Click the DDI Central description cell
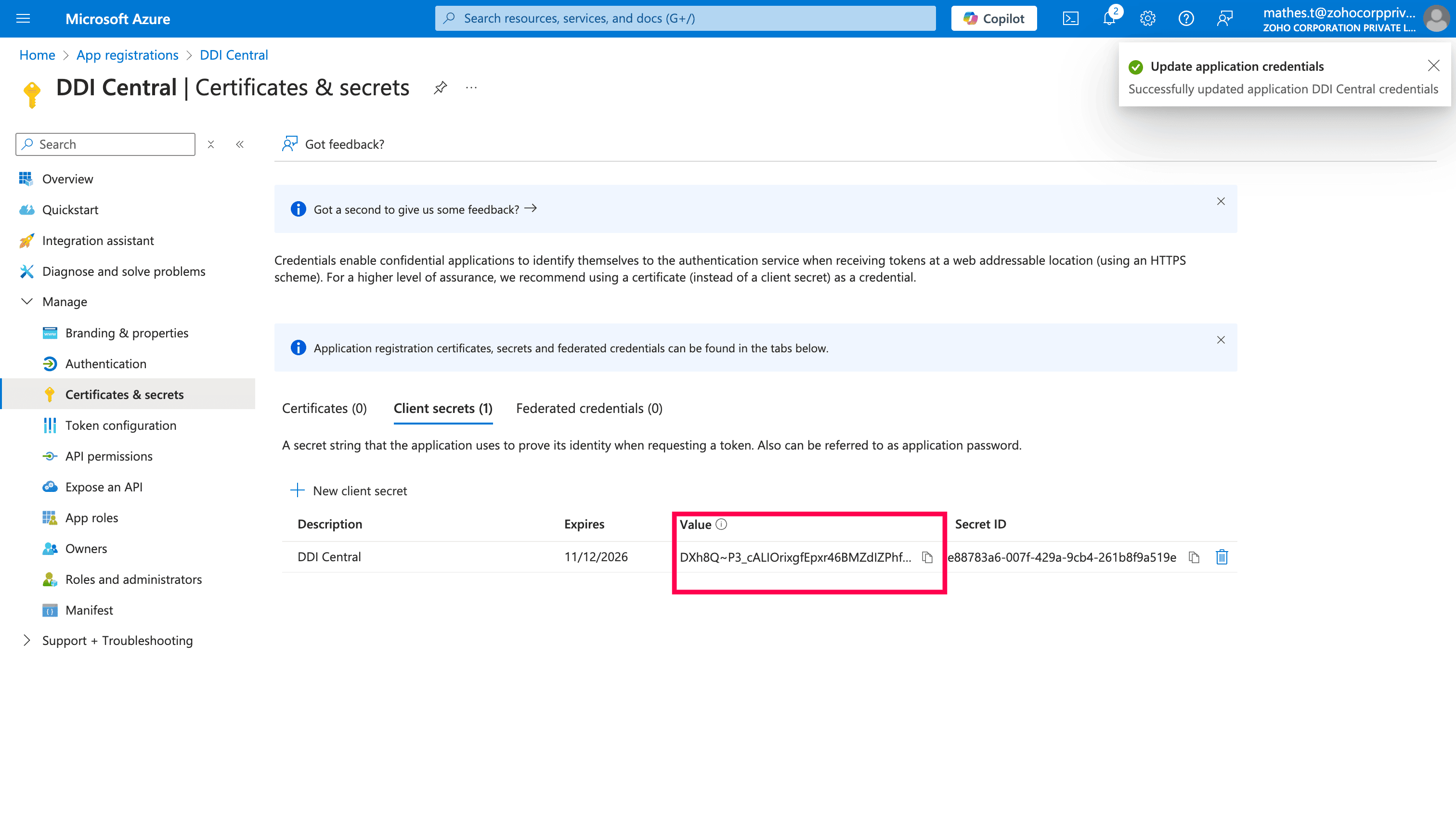The image size is (1456, 824). pos(329,557)
